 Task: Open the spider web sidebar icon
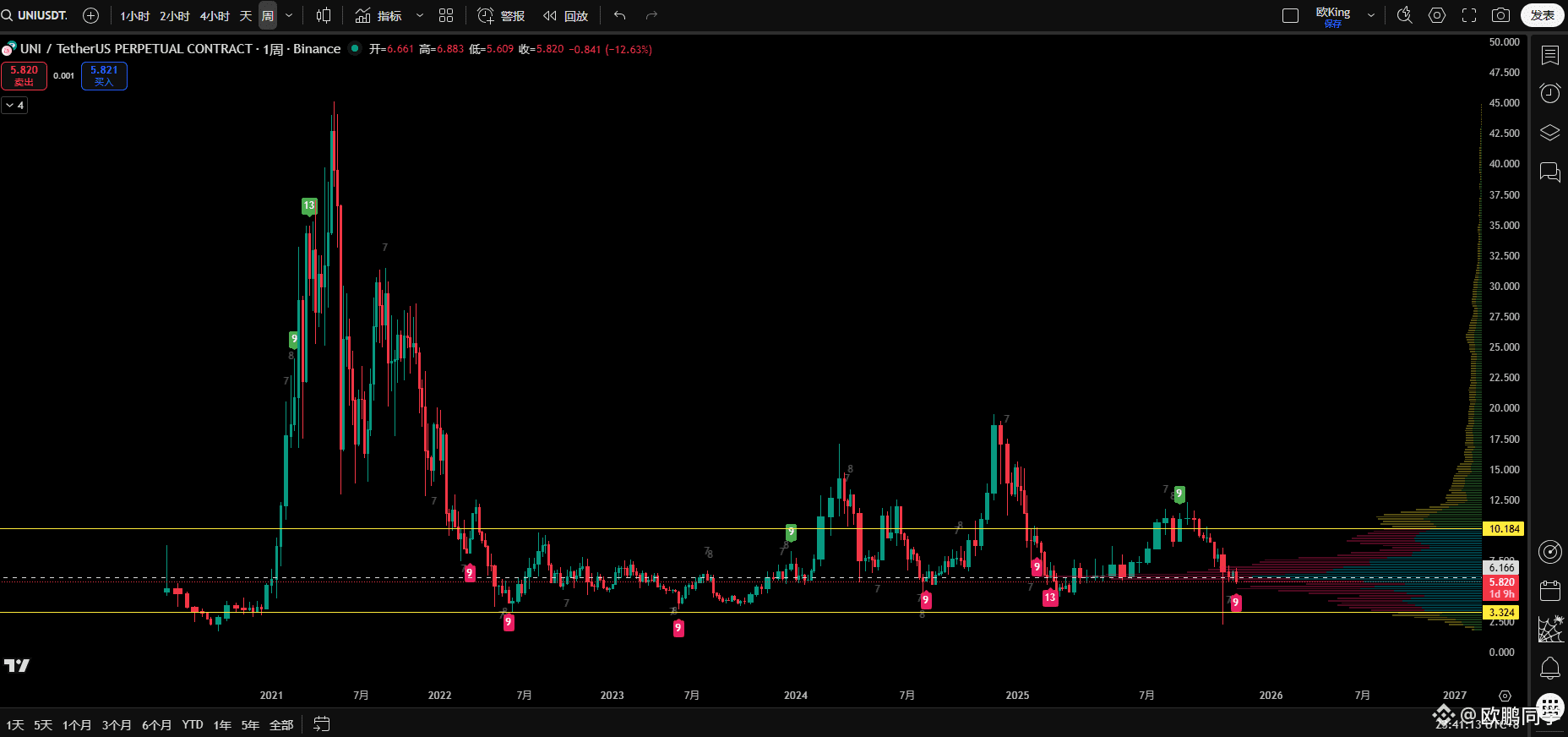tap(1550, 629)
